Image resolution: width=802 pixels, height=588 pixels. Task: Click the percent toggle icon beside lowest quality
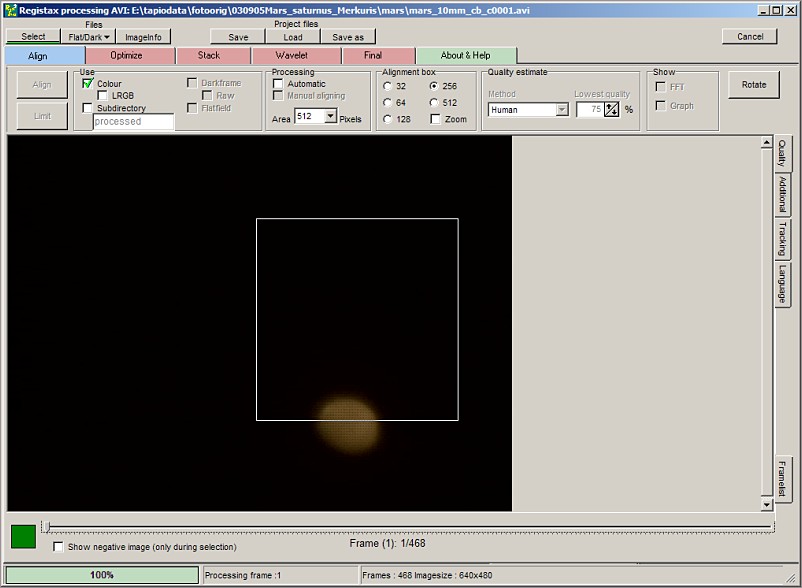coord(612,109)
